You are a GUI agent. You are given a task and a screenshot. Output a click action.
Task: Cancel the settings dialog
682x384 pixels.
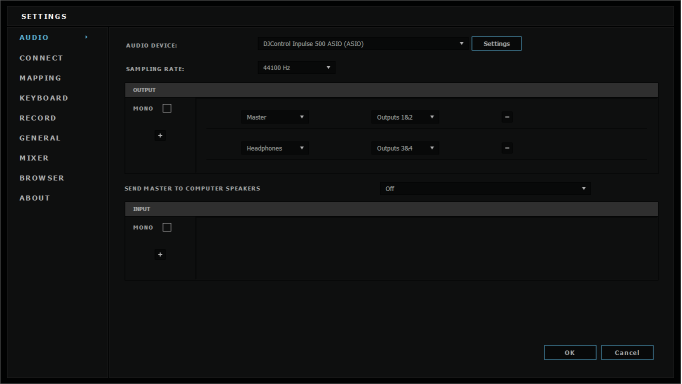[x=627, y=352]
